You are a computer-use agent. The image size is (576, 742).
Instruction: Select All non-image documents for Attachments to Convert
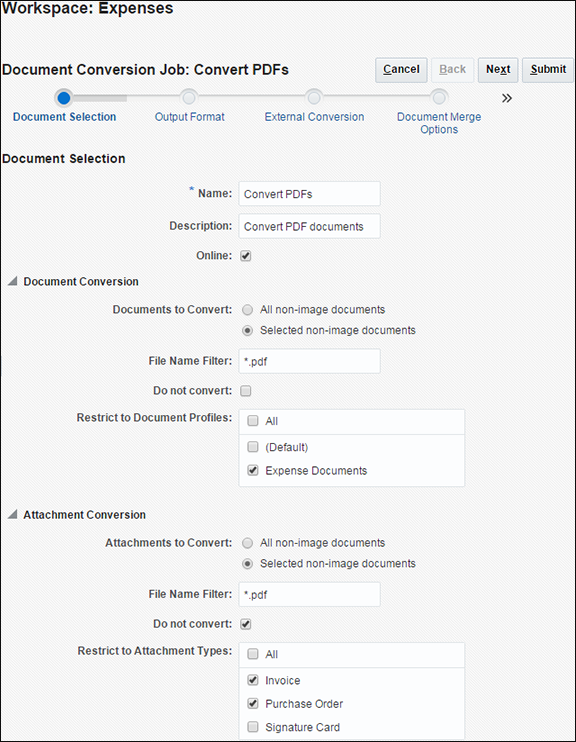coord(248,543)
